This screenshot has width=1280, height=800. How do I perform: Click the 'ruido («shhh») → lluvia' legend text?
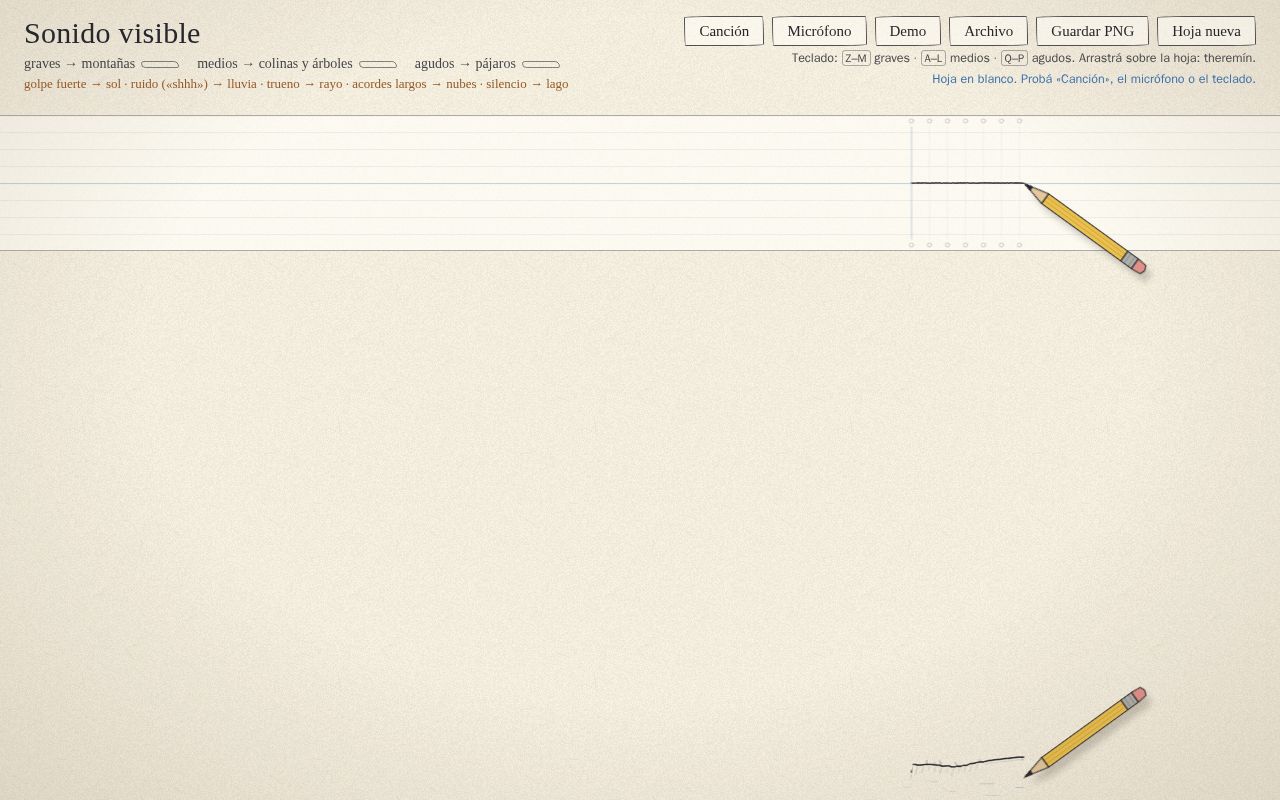194,84
